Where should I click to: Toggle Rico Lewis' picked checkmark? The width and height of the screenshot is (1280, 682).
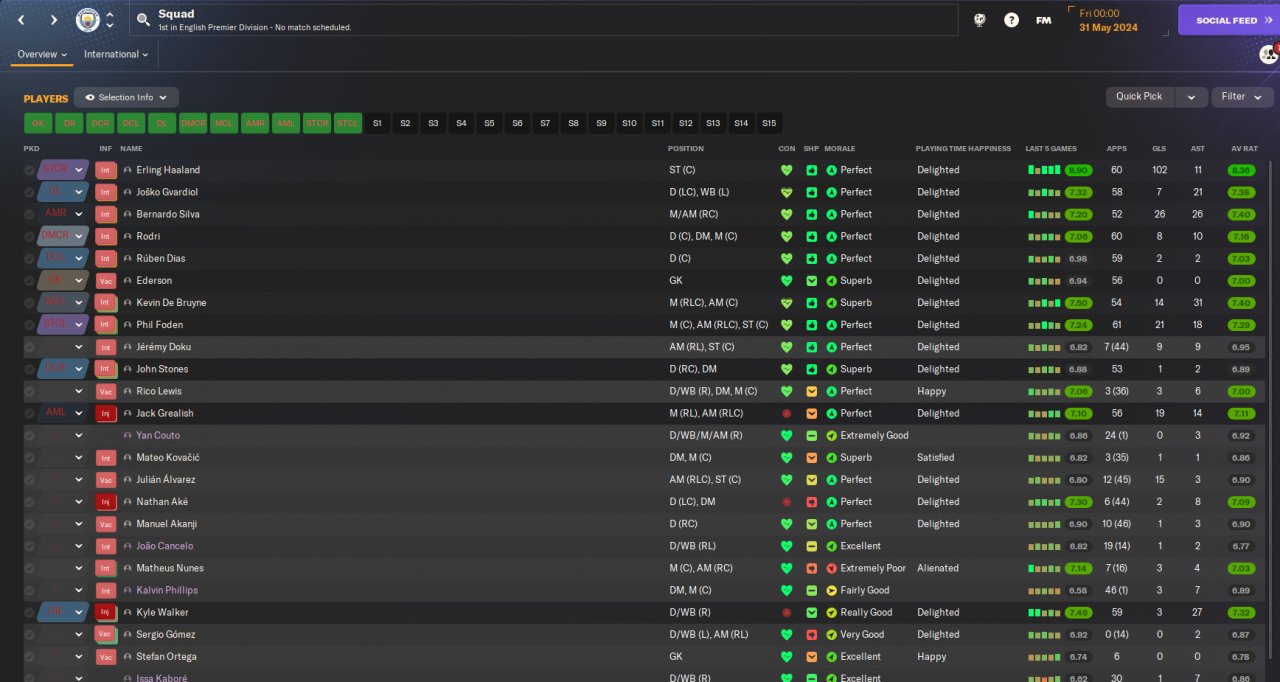point(29,391)
